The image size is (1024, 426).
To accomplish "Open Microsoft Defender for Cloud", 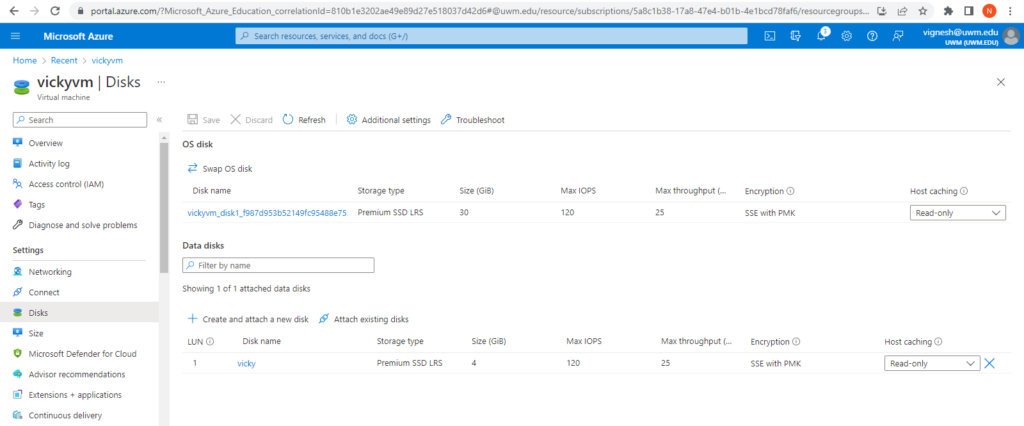I will coord(80,353).
